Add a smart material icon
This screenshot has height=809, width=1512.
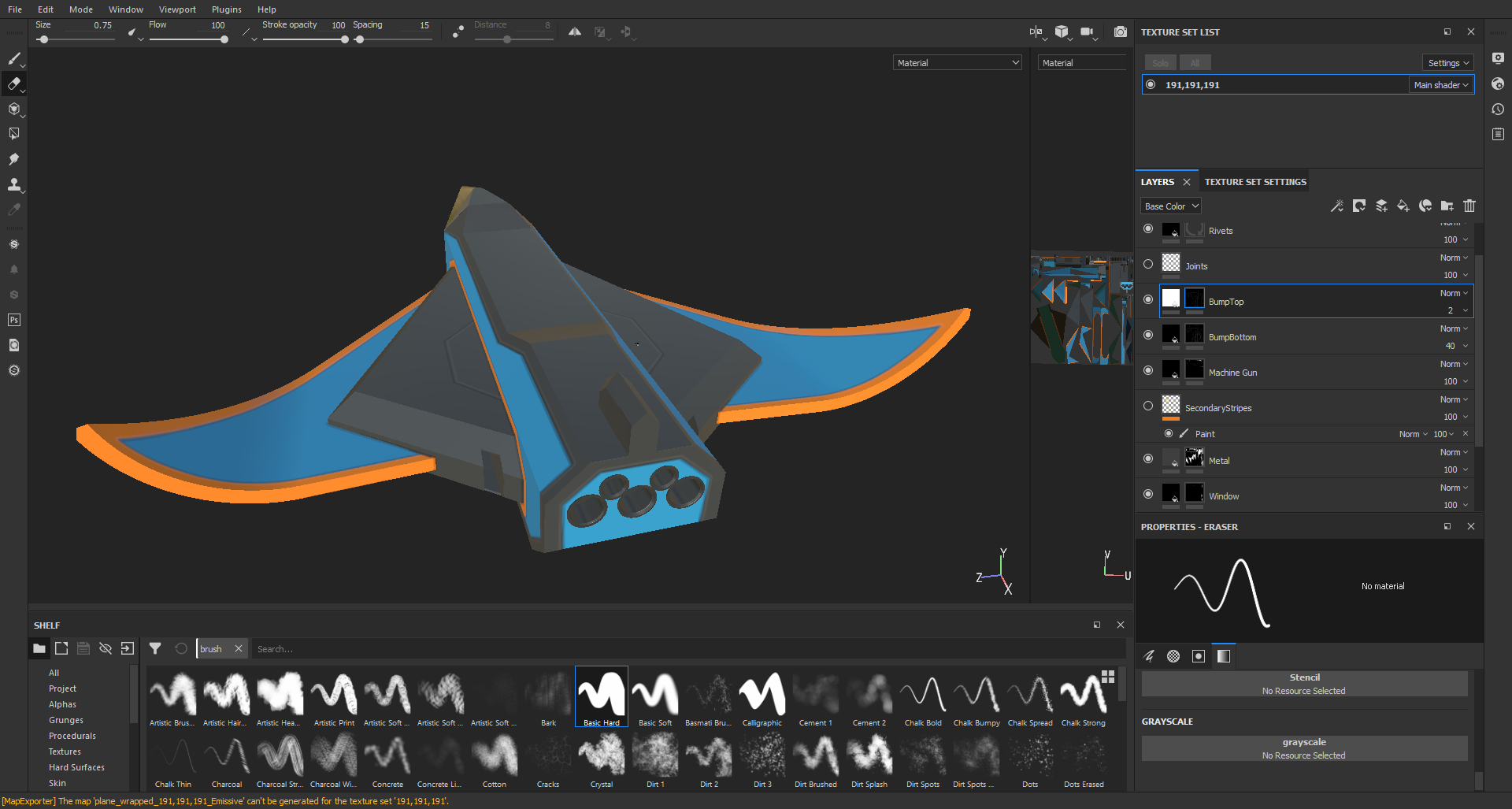[x=1425, y=206]
